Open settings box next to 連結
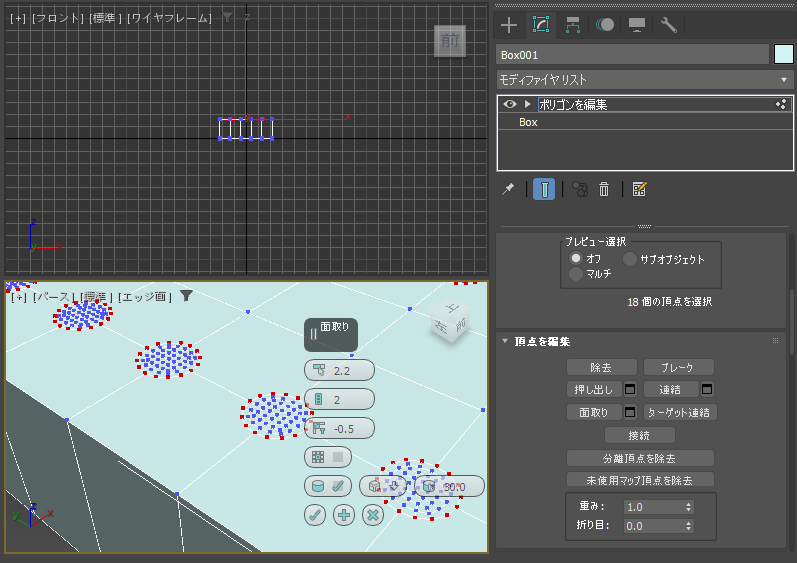Image resolution: width=797 pixels, height=563 pixels. 707,389
